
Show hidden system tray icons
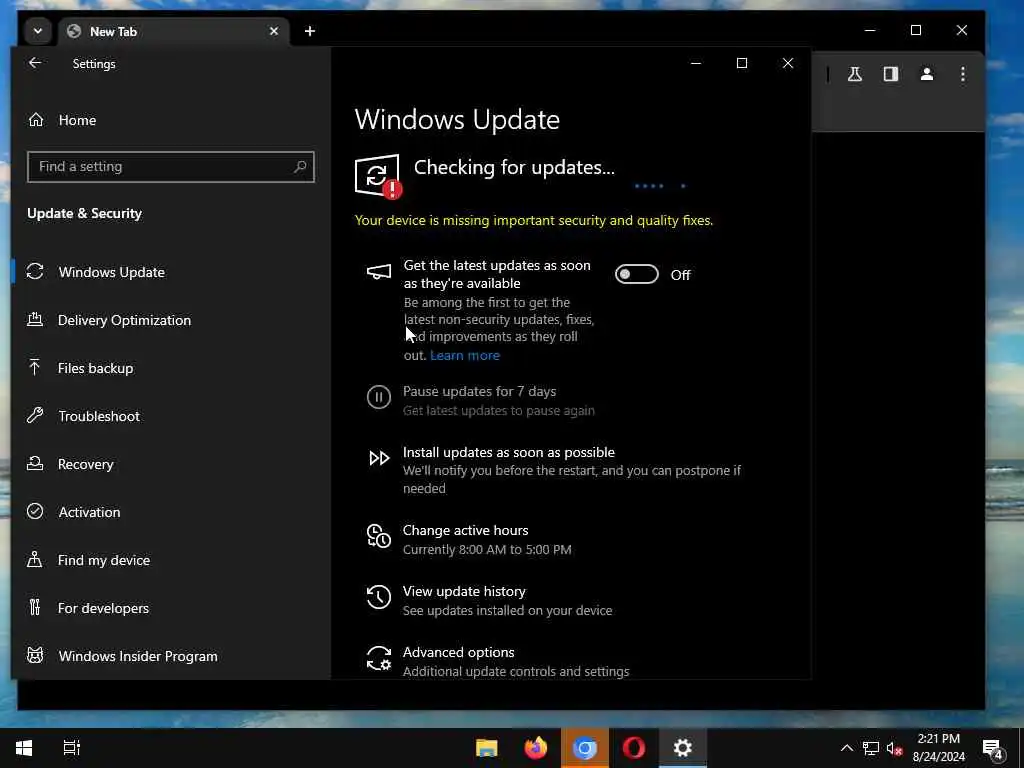point(846,748)
